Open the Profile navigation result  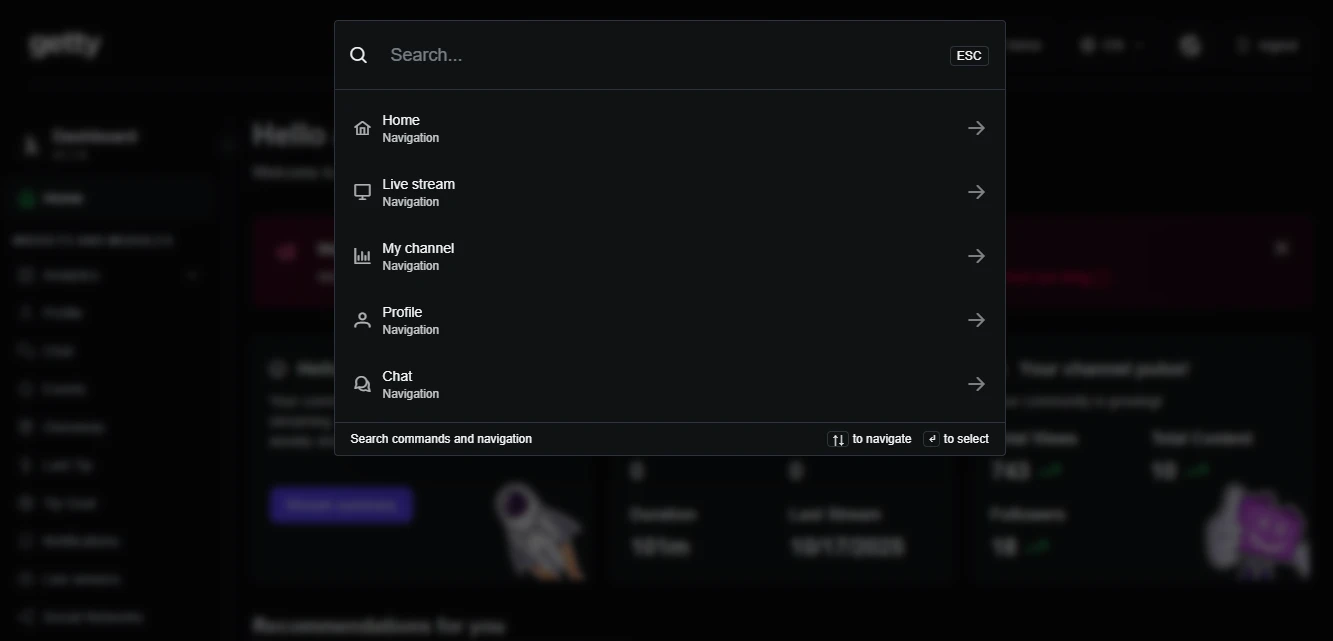670,320
